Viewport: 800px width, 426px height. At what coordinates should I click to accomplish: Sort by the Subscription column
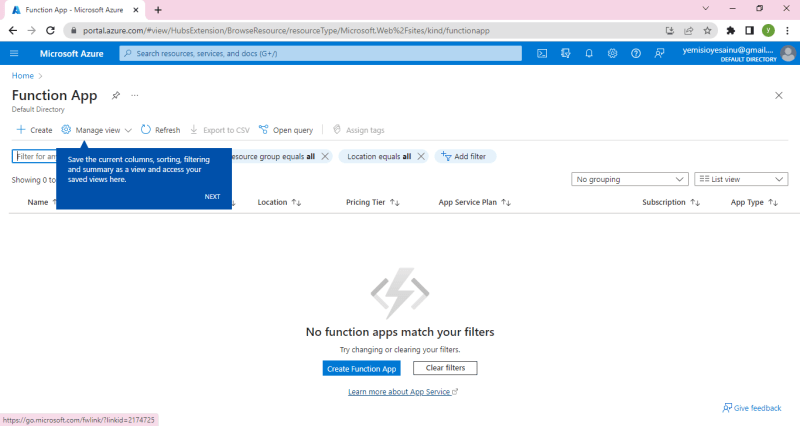[x=671, y=202]
